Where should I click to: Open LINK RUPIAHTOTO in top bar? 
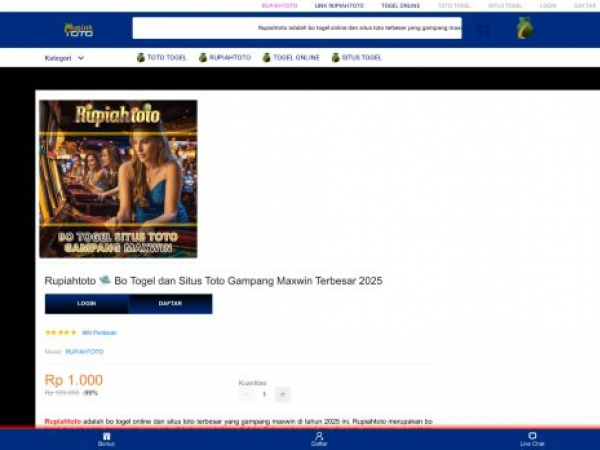click(x=339, y=6)
